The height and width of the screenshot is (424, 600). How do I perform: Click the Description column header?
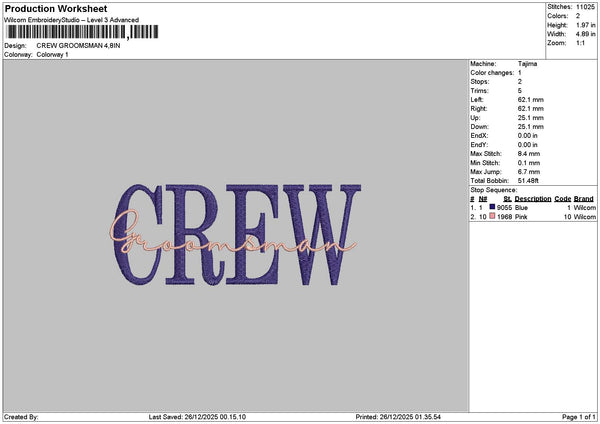(x=533, y=199)
